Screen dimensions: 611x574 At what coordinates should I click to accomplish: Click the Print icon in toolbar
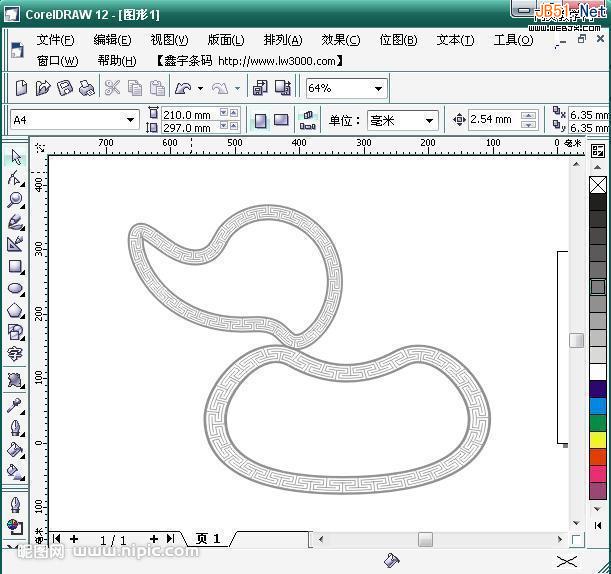[x=87, y=88]
